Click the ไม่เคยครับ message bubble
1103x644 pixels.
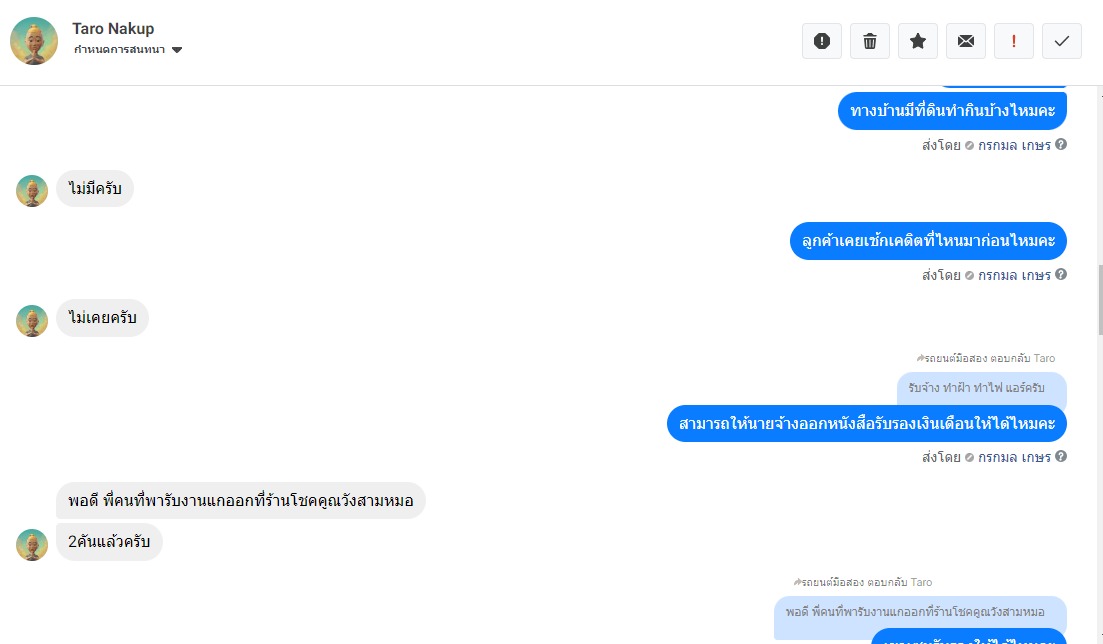click(x=102, y=318)
